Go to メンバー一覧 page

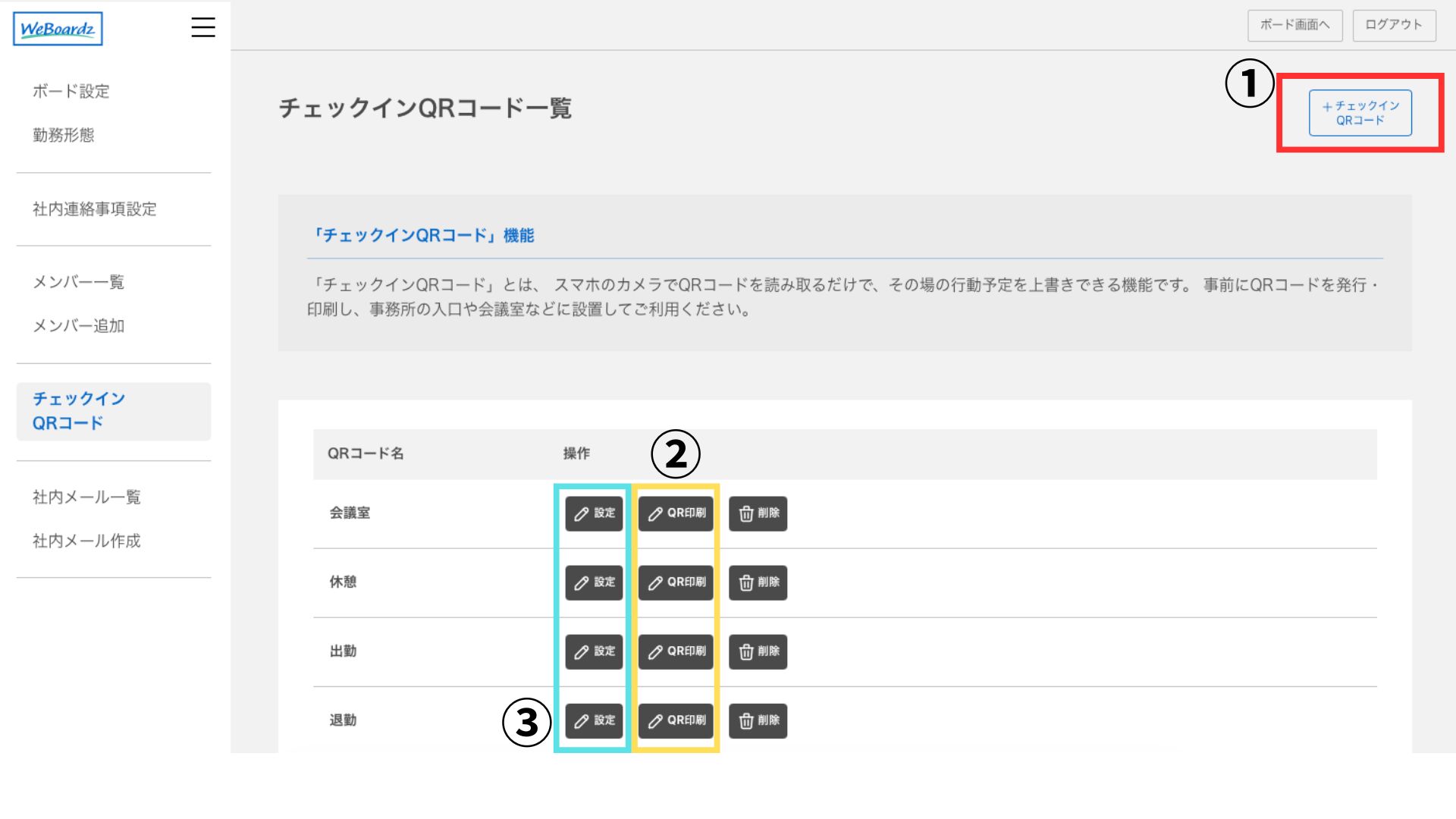pyautogui.click(x=78, y=282)
